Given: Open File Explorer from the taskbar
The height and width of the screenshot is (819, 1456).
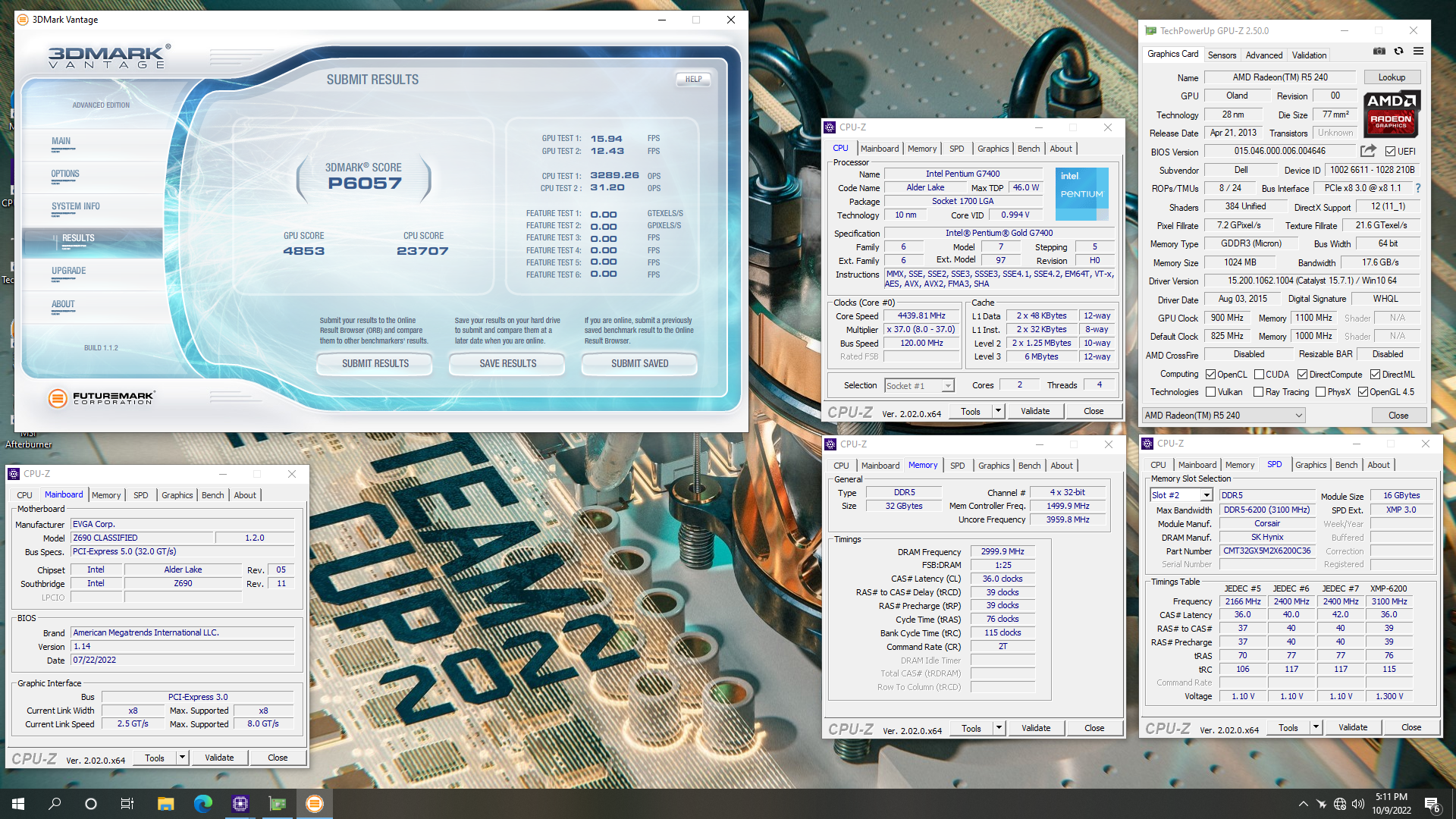Looking at the screenshot, I should [x=165, y=804].
